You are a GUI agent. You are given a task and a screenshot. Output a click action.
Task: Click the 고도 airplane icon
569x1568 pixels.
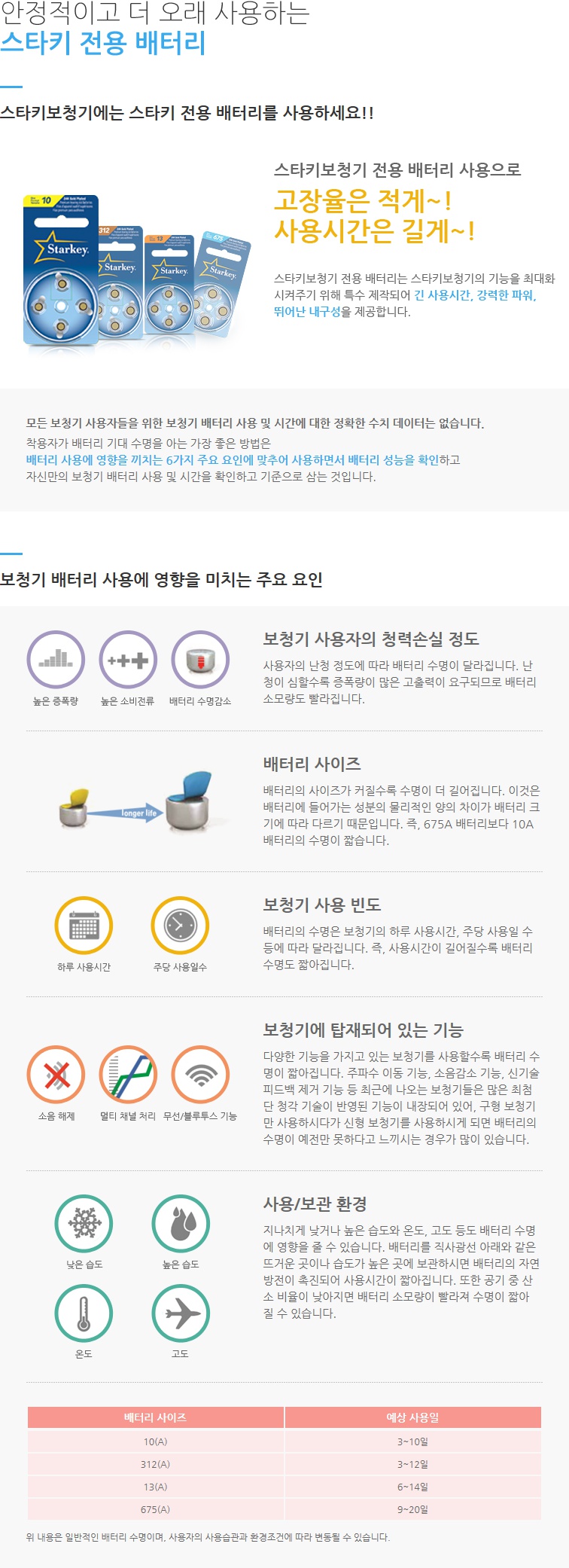point(180,1313)
